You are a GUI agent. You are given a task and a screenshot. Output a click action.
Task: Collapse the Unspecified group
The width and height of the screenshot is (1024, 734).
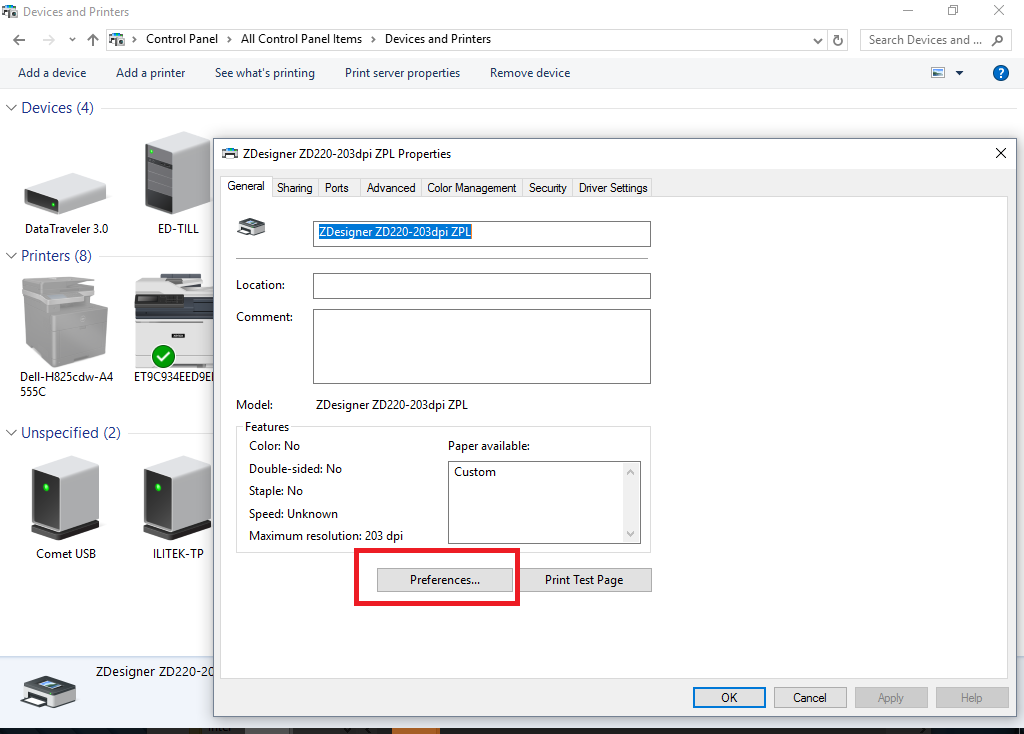[12, 433]
